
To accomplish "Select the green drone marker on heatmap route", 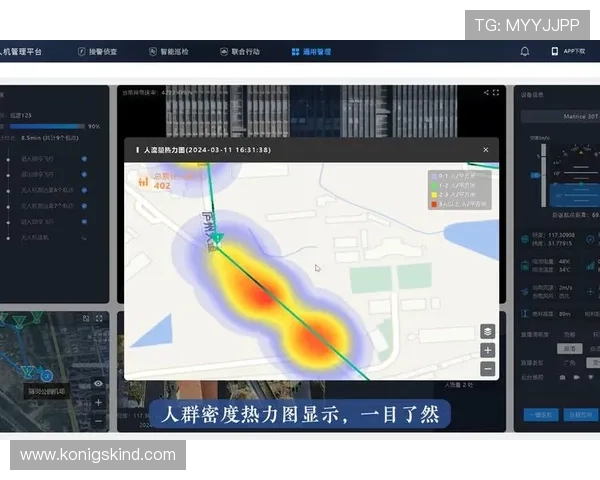I will [217, 238].
